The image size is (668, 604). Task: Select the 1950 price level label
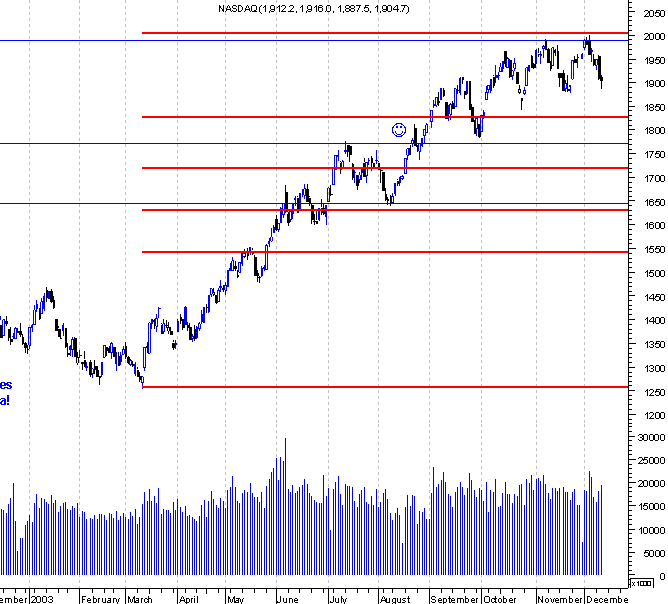[x=654, y=60]
